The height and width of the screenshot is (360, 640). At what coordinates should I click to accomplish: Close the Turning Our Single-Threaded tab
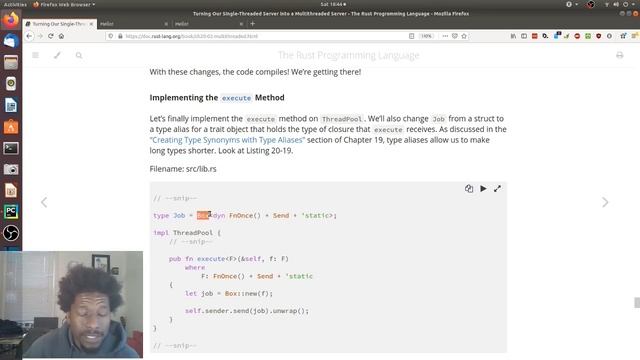[x=91, y=24]
